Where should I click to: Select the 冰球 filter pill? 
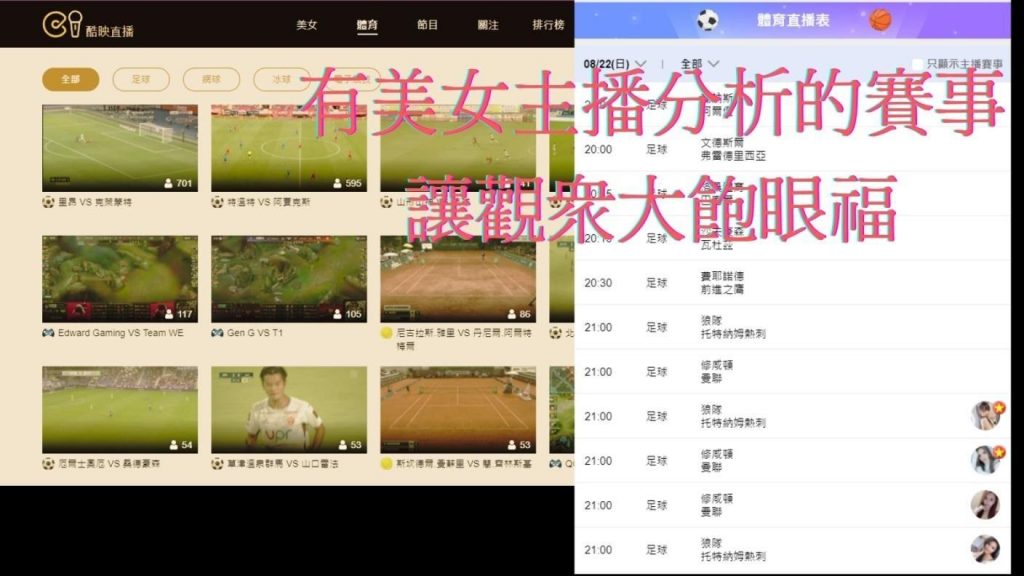[282, 77]
